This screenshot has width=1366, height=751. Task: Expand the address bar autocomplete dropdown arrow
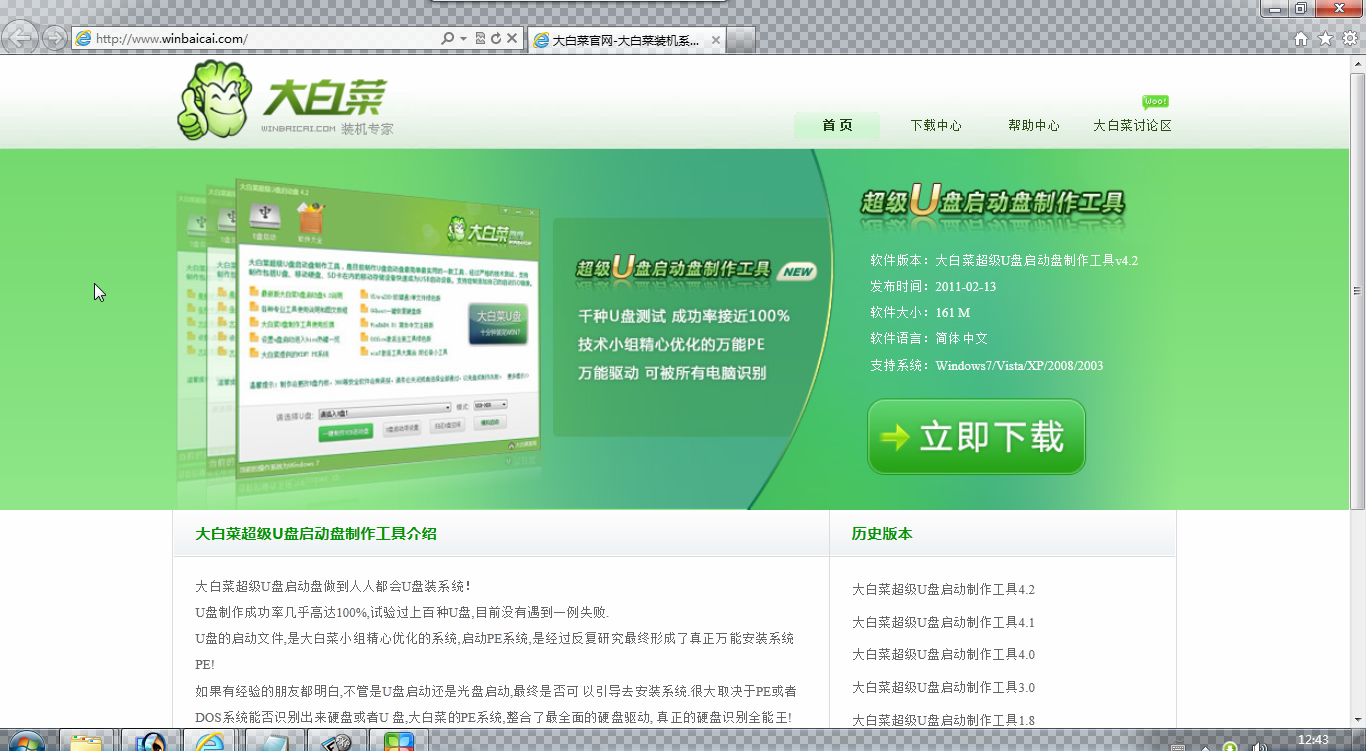[463, 39]
